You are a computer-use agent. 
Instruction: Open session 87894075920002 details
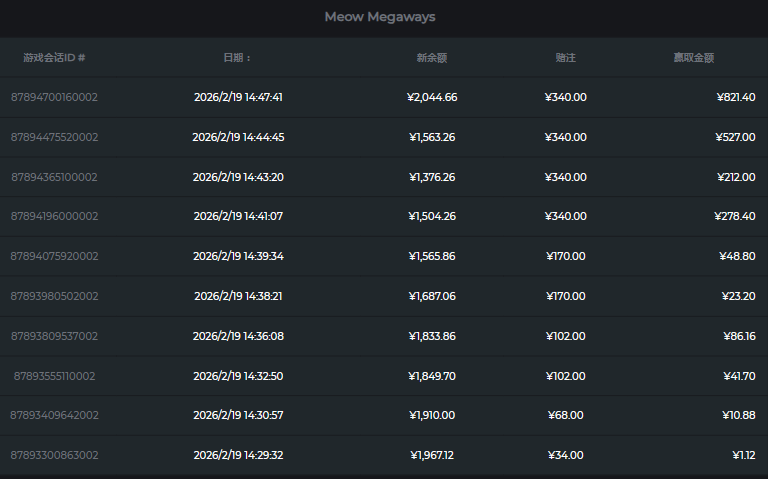pyautogui.click(x=54, y=256)
